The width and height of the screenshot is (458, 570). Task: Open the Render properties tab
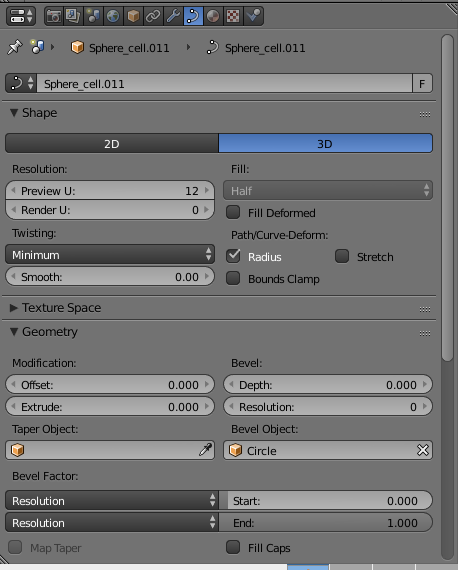pos(54,16)
